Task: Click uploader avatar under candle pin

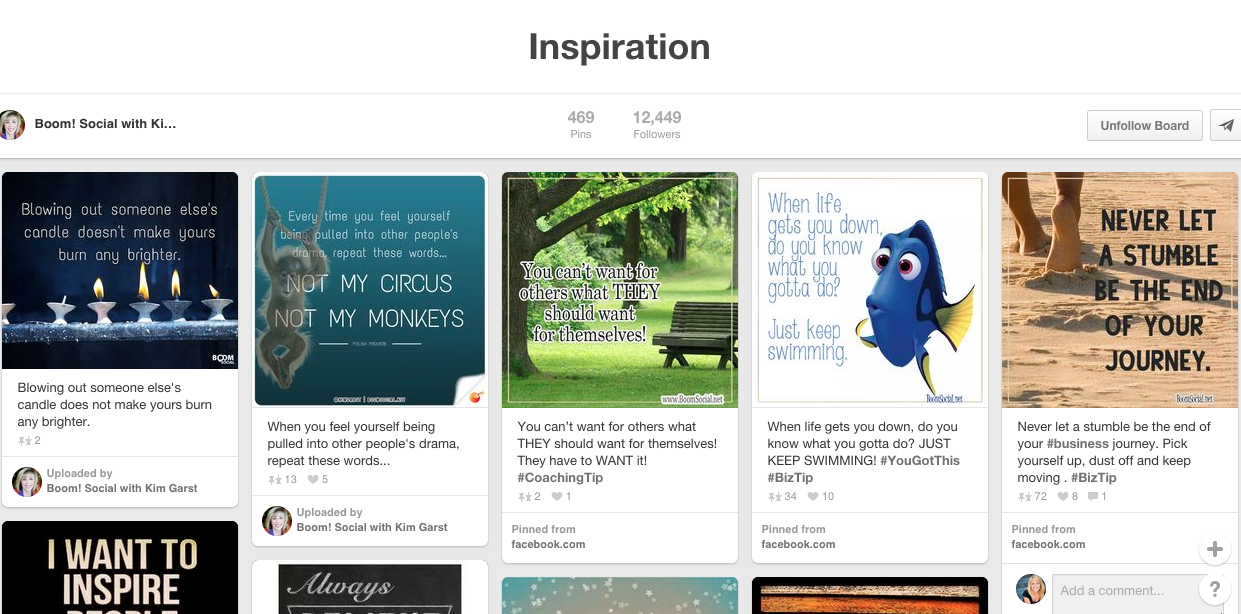Action: (x=27, y=481)
